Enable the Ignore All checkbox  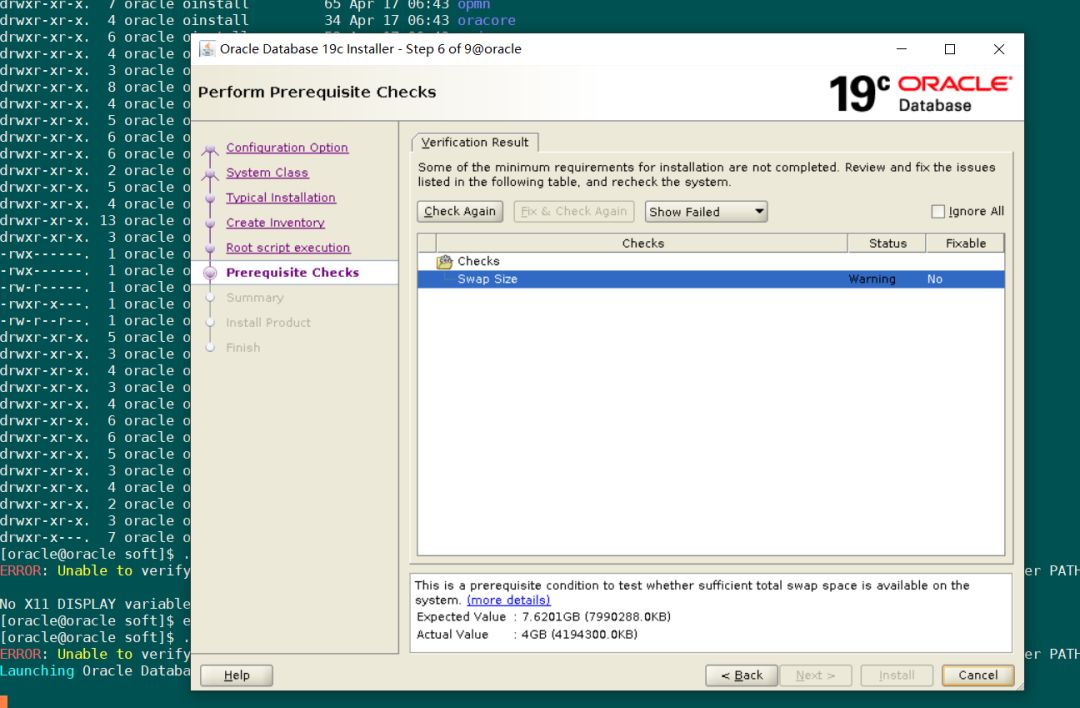(937, 211)
